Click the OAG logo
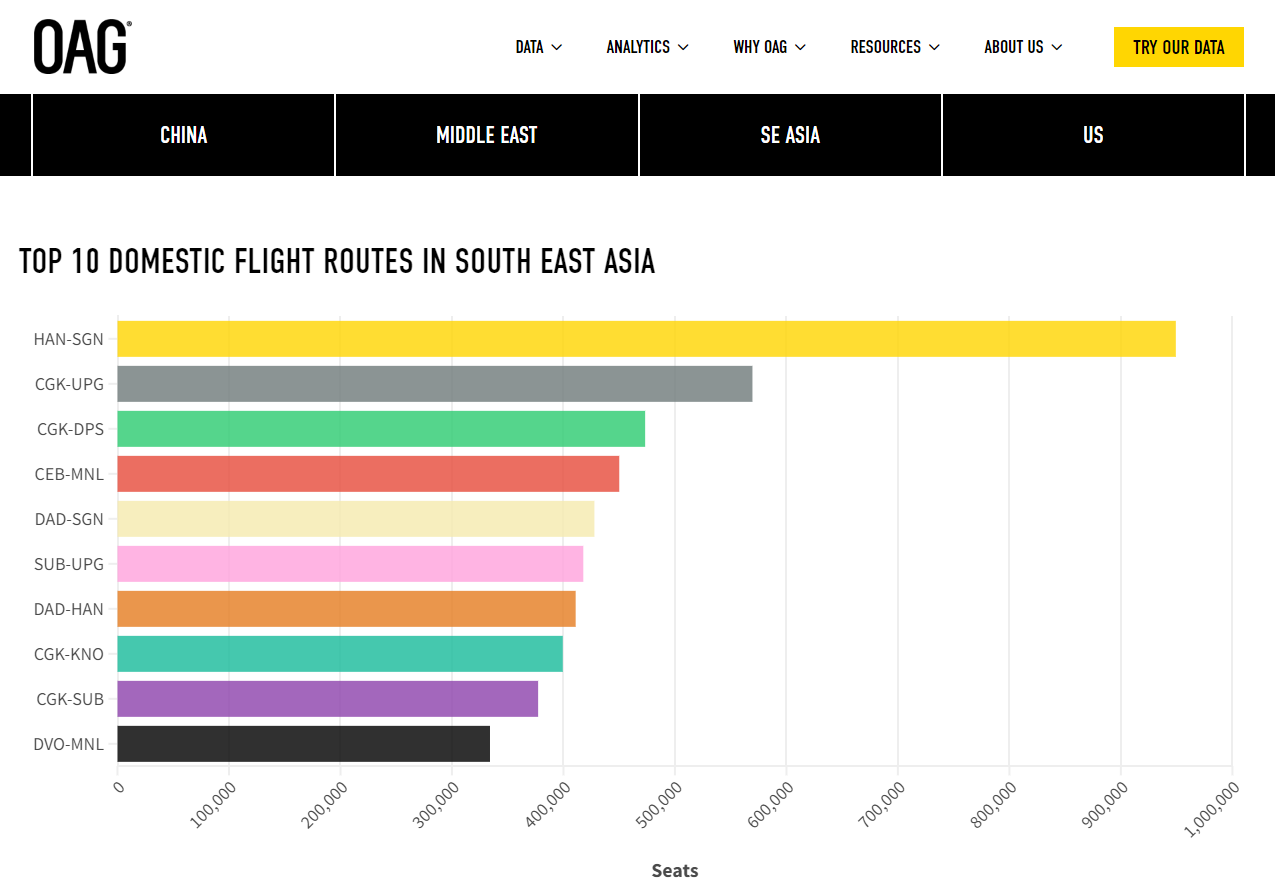The image size is (1275, 883). click(82, 47)
